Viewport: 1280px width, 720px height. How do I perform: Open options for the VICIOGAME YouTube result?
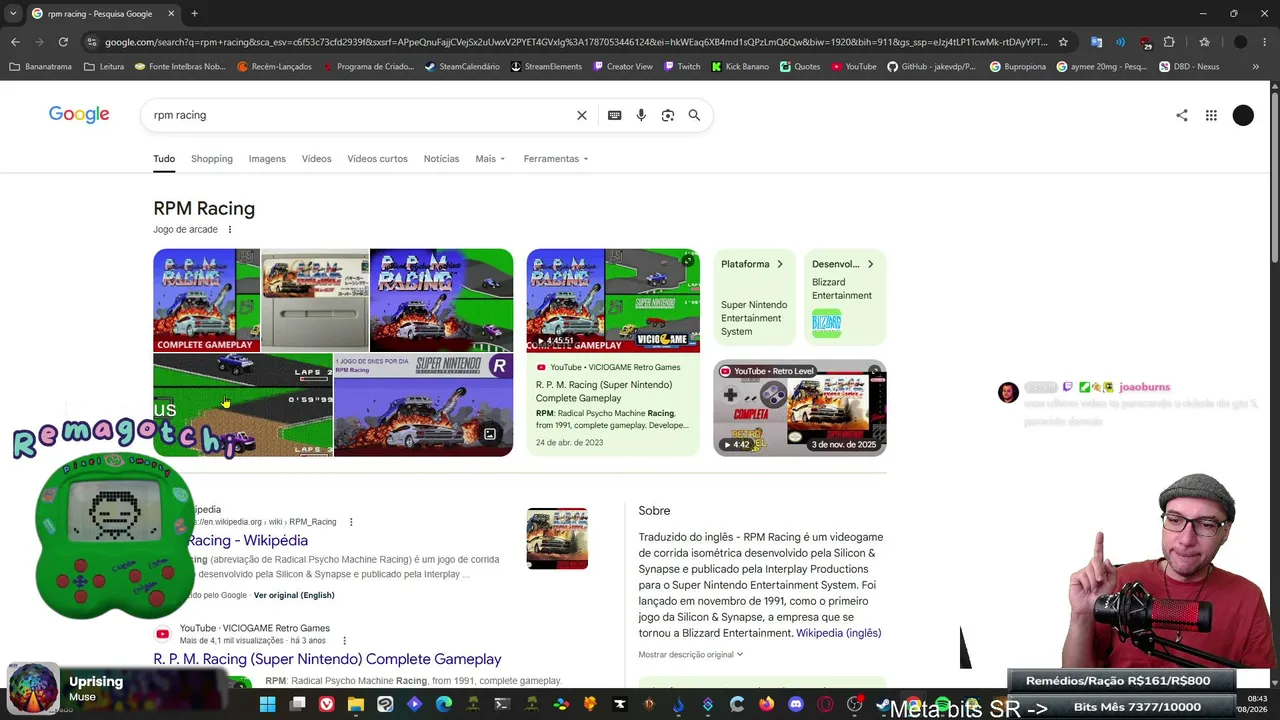344,641
